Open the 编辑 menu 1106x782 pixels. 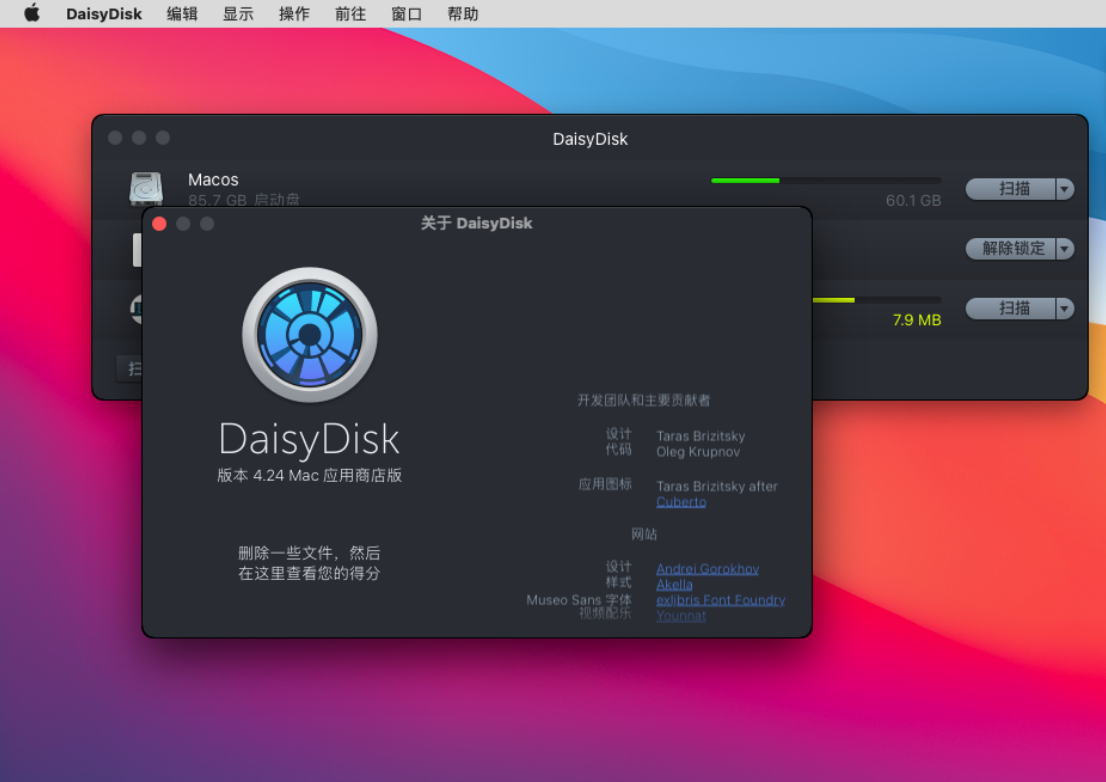[182, 14]
